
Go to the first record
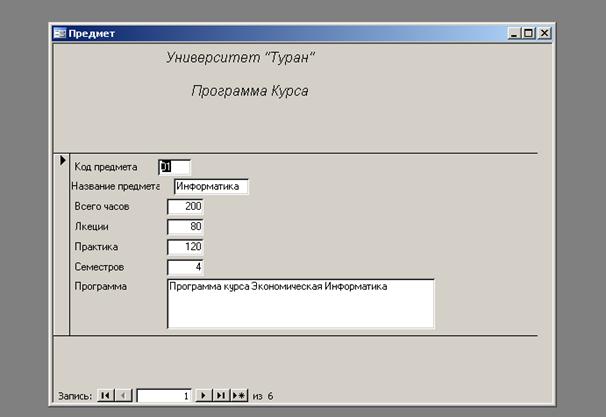tap(106, 395)
